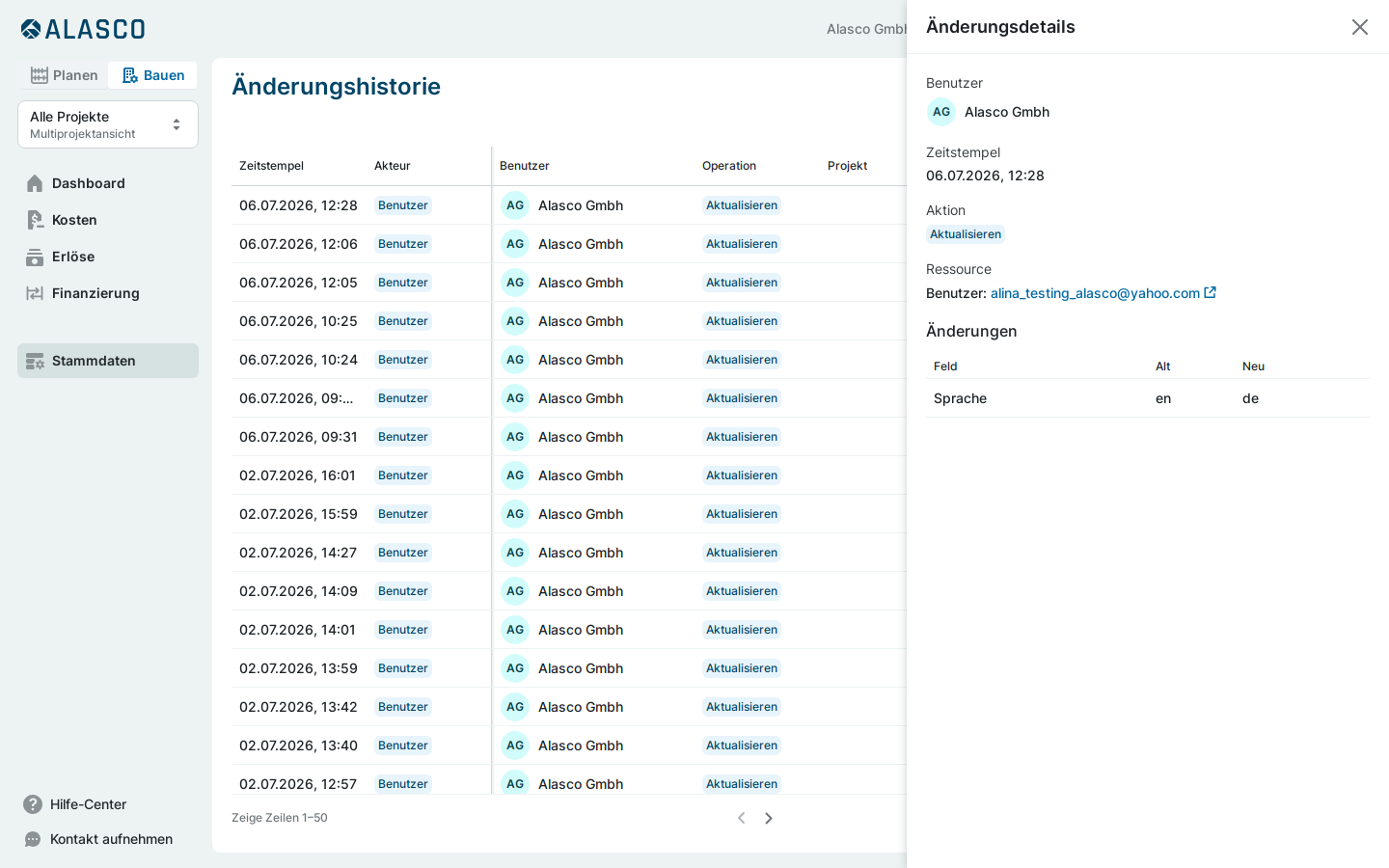Open Kosten in the sidebar
The height and width of the screenshot is (868, 1389).
108,220
